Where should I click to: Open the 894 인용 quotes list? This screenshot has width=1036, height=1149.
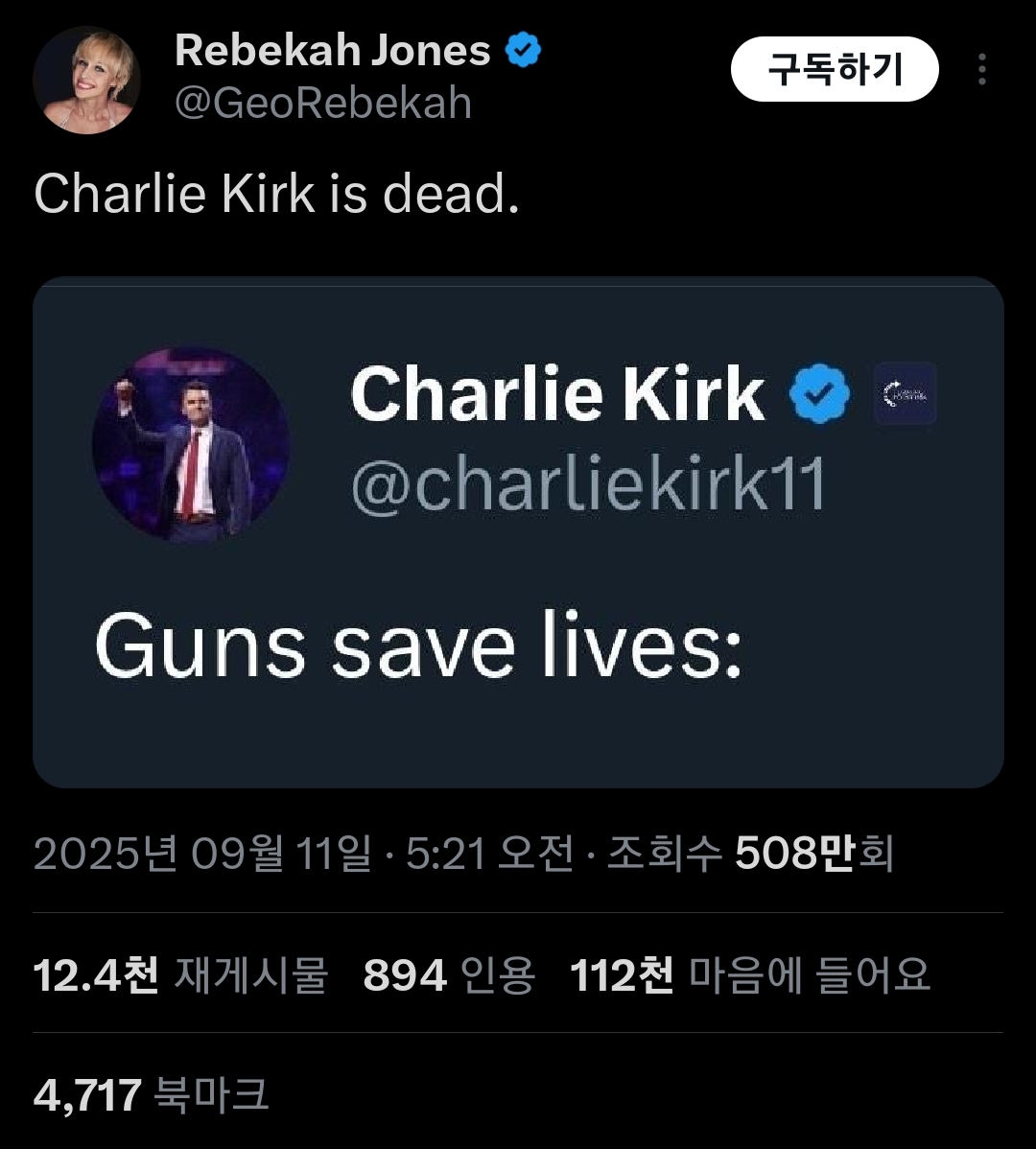(448, 975)
